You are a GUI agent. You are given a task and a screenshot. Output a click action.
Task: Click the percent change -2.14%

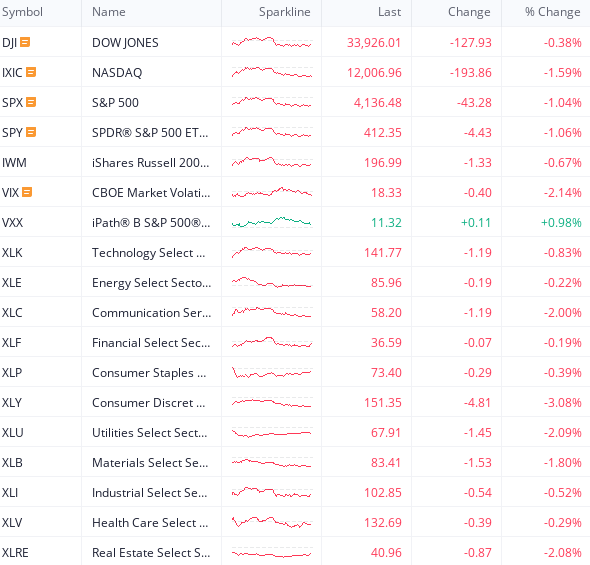[x=563, y=193]
